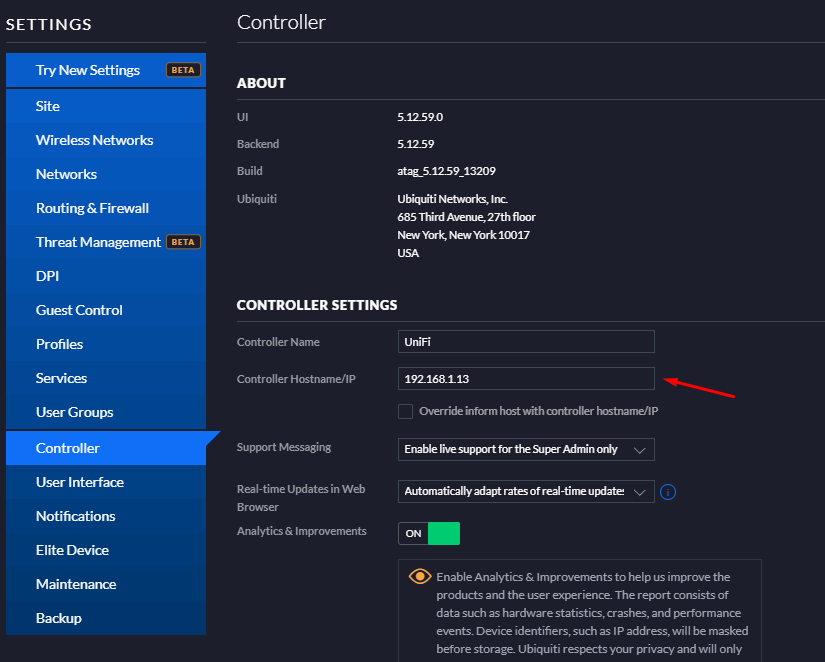Click the UI version 5.12.59.0 text
Viewport: 825px width, 662px height.
tap(420, 117)
